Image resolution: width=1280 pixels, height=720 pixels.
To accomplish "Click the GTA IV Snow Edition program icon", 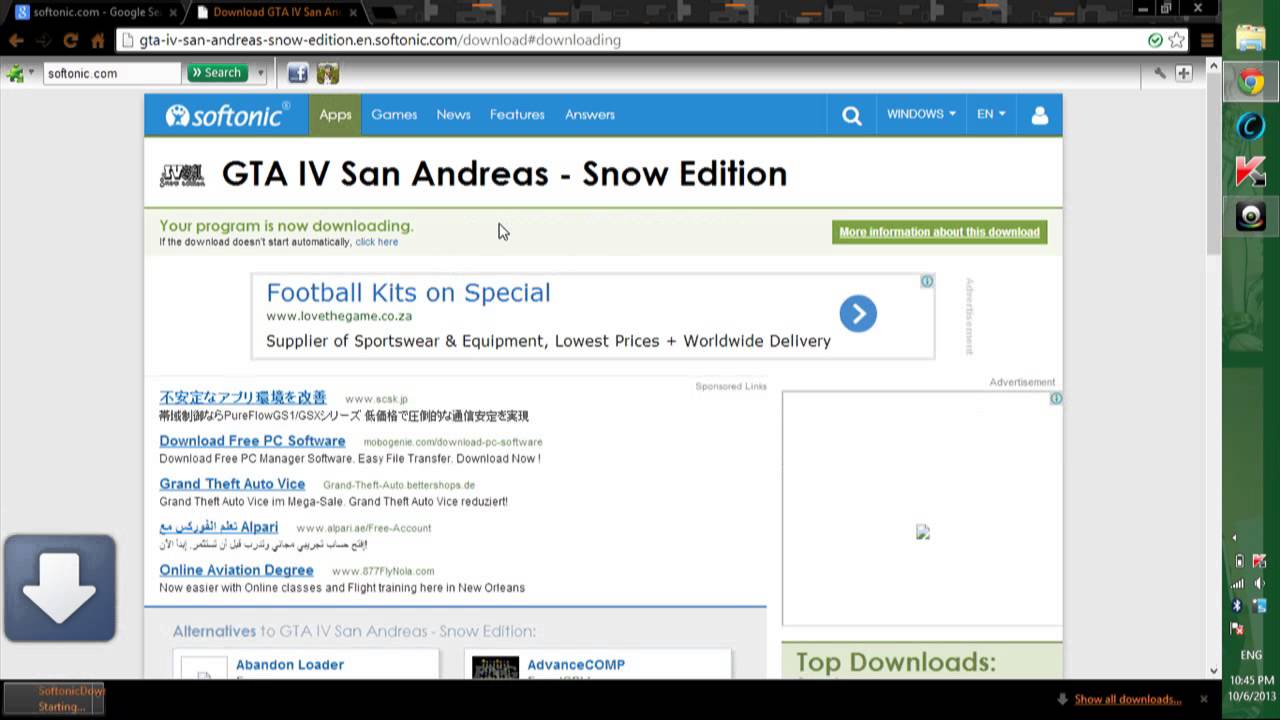I will (x=182, y=175).
